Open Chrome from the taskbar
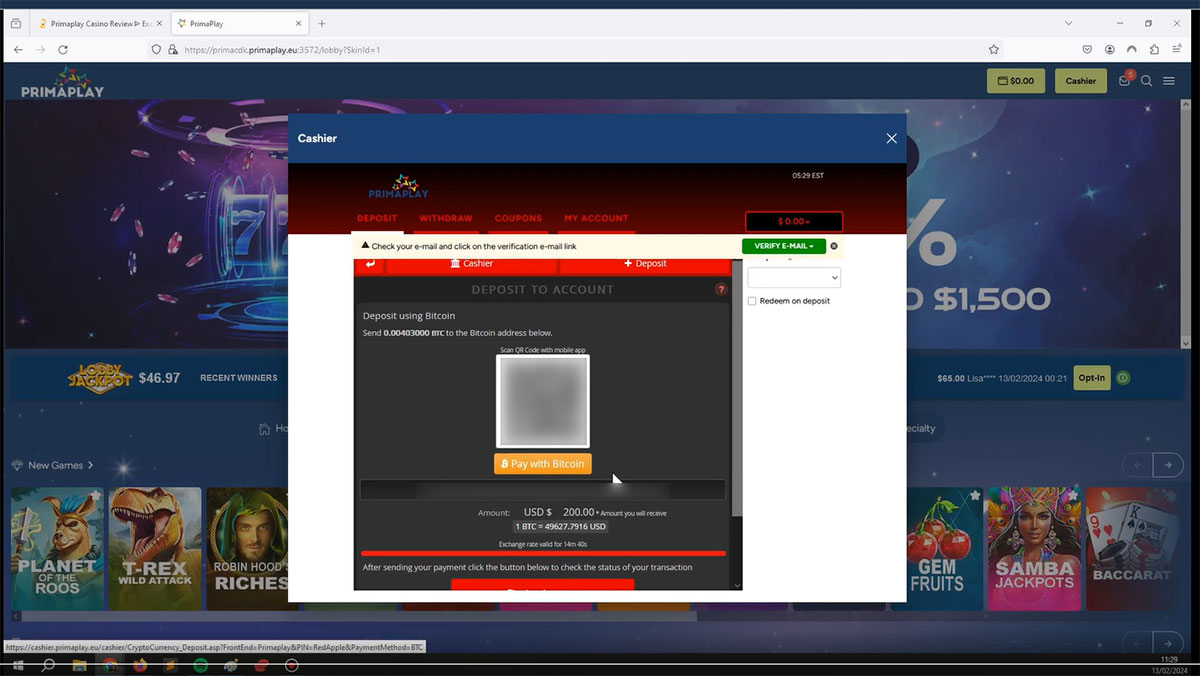Screen dimensions: 1200x676 [x=110, y=665]
